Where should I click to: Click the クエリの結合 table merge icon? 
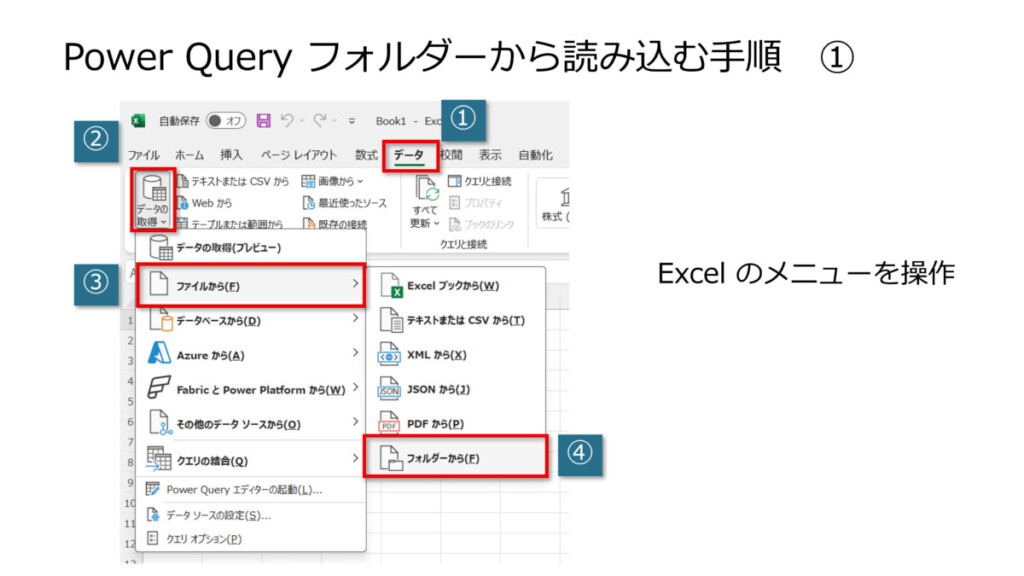(x=159, y=458)
